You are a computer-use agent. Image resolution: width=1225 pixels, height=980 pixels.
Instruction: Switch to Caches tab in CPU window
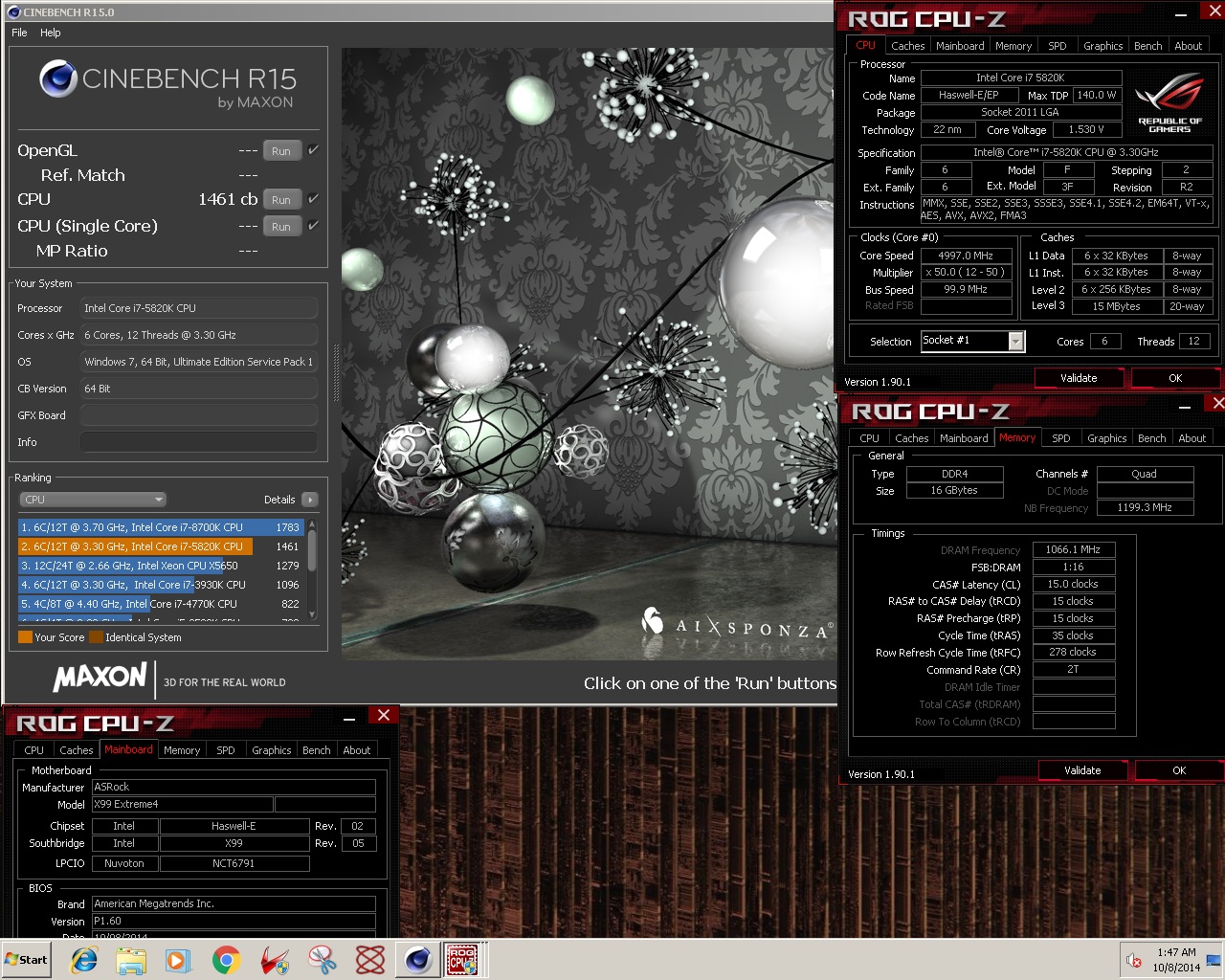[x=907, y=46]
